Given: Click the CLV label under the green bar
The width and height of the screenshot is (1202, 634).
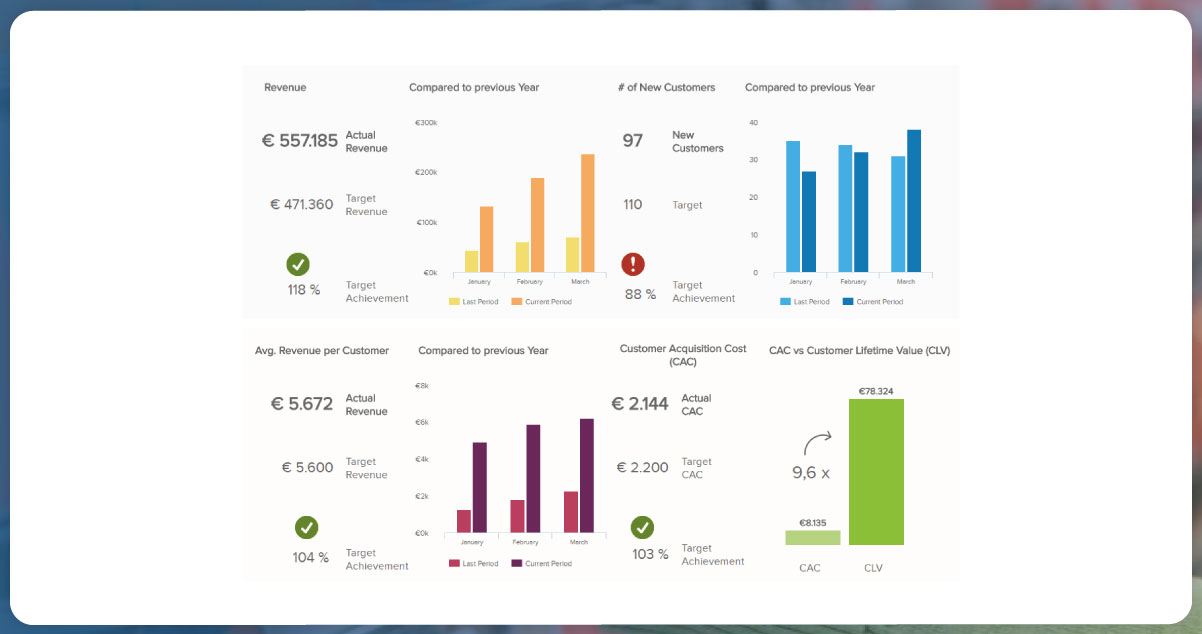Looking at the screenshot, I should tap(873, 568).
